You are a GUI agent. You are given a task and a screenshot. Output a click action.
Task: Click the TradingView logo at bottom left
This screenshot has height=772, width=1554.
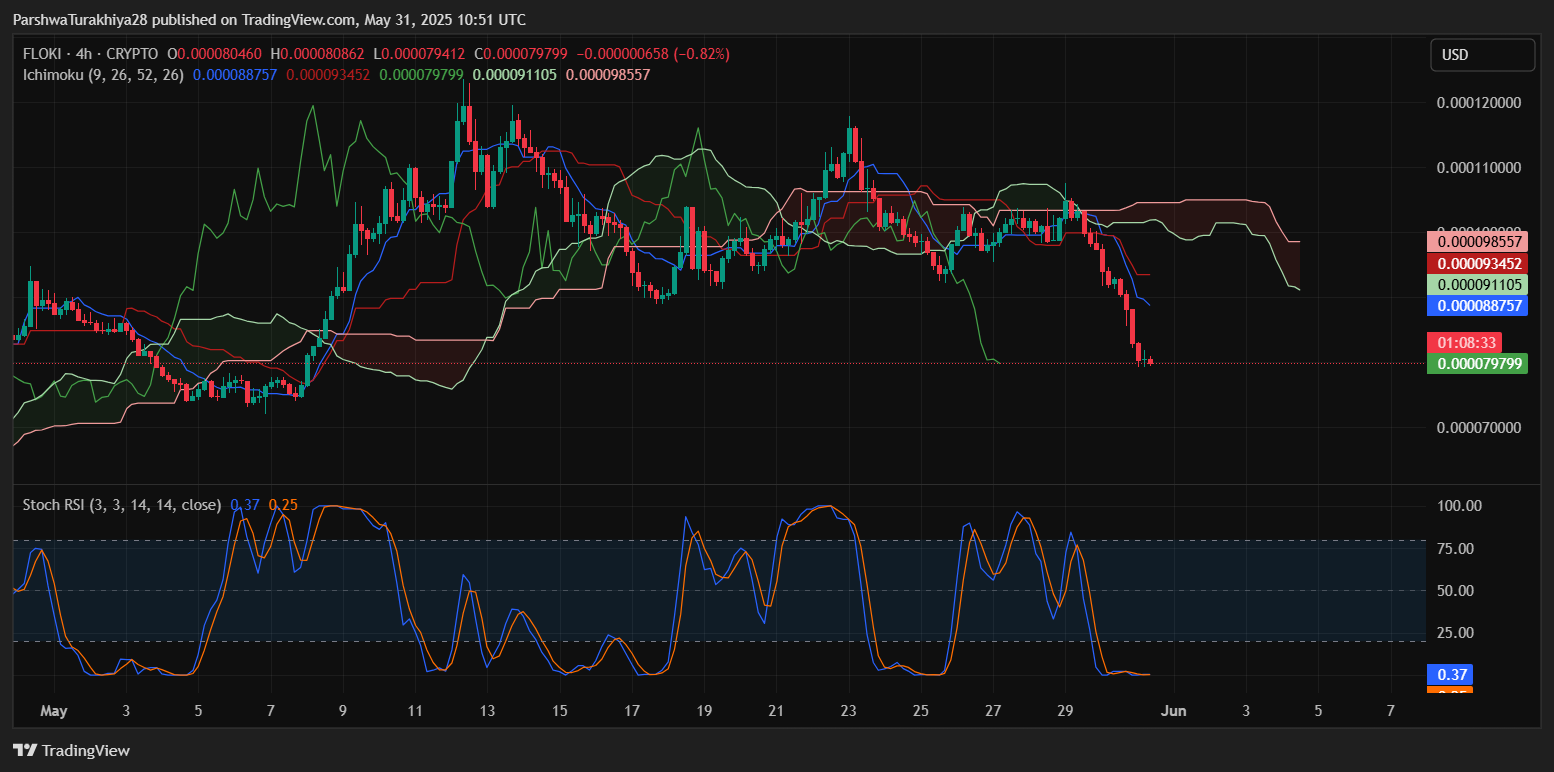pos(71,750)
